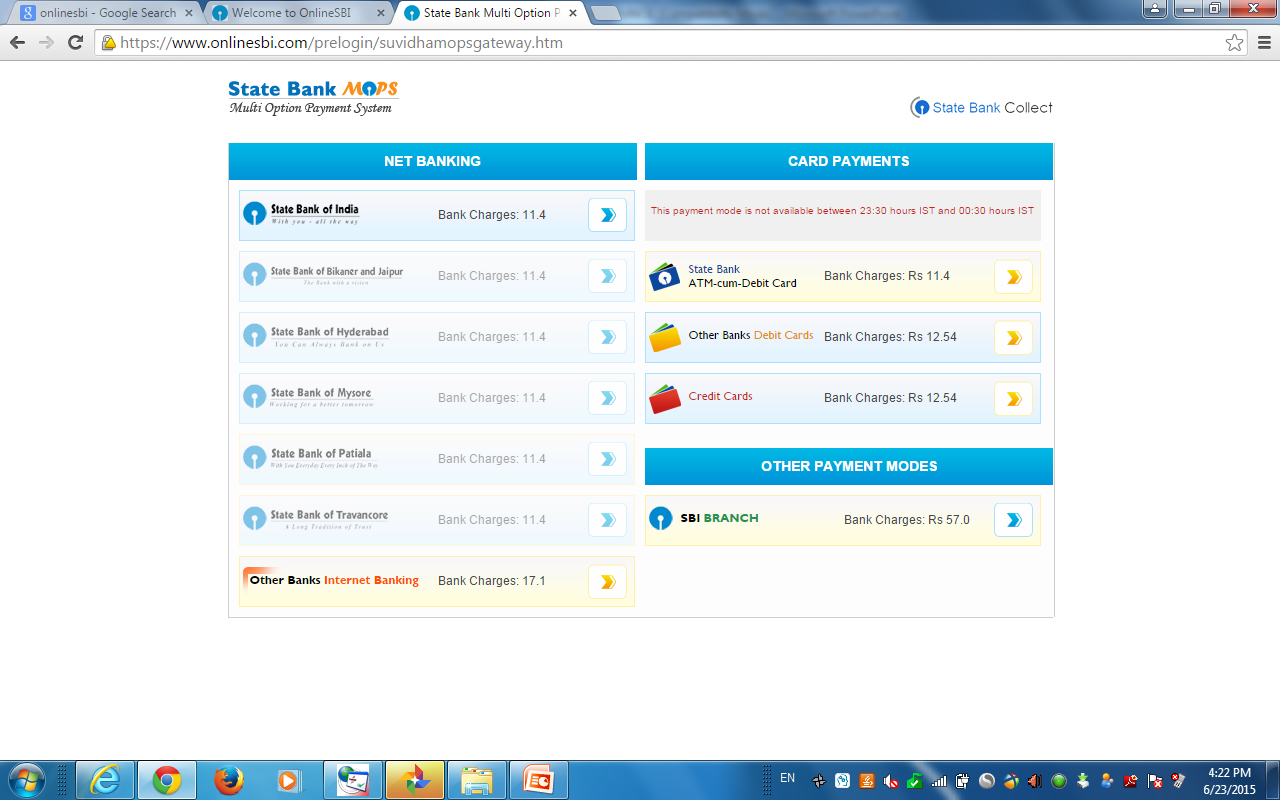This screenshot has height=800, width=1280.
Task: Click the EN language indicator
Action: pos(787,778)
